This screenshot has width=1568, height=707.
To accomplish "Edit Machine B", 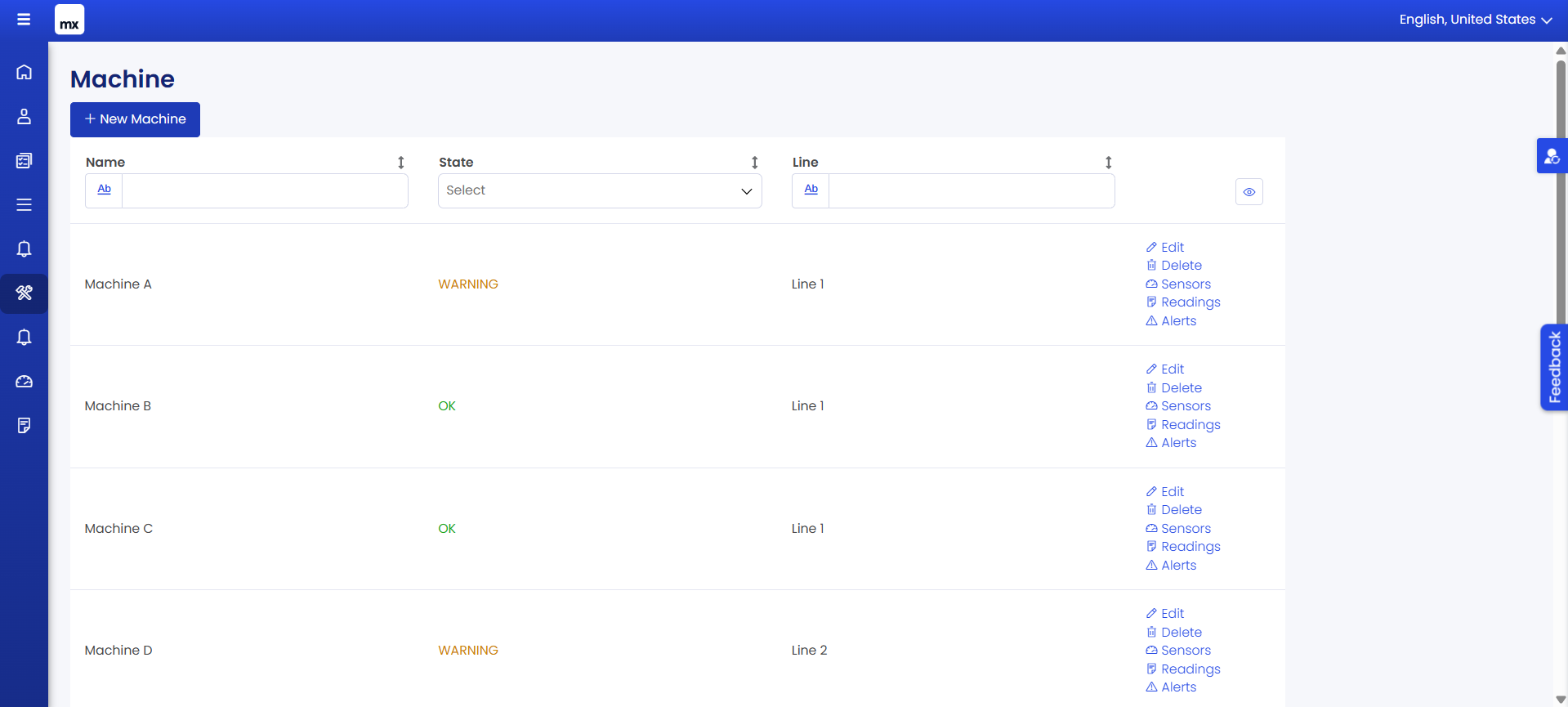I will click(x=1165, y=369).
